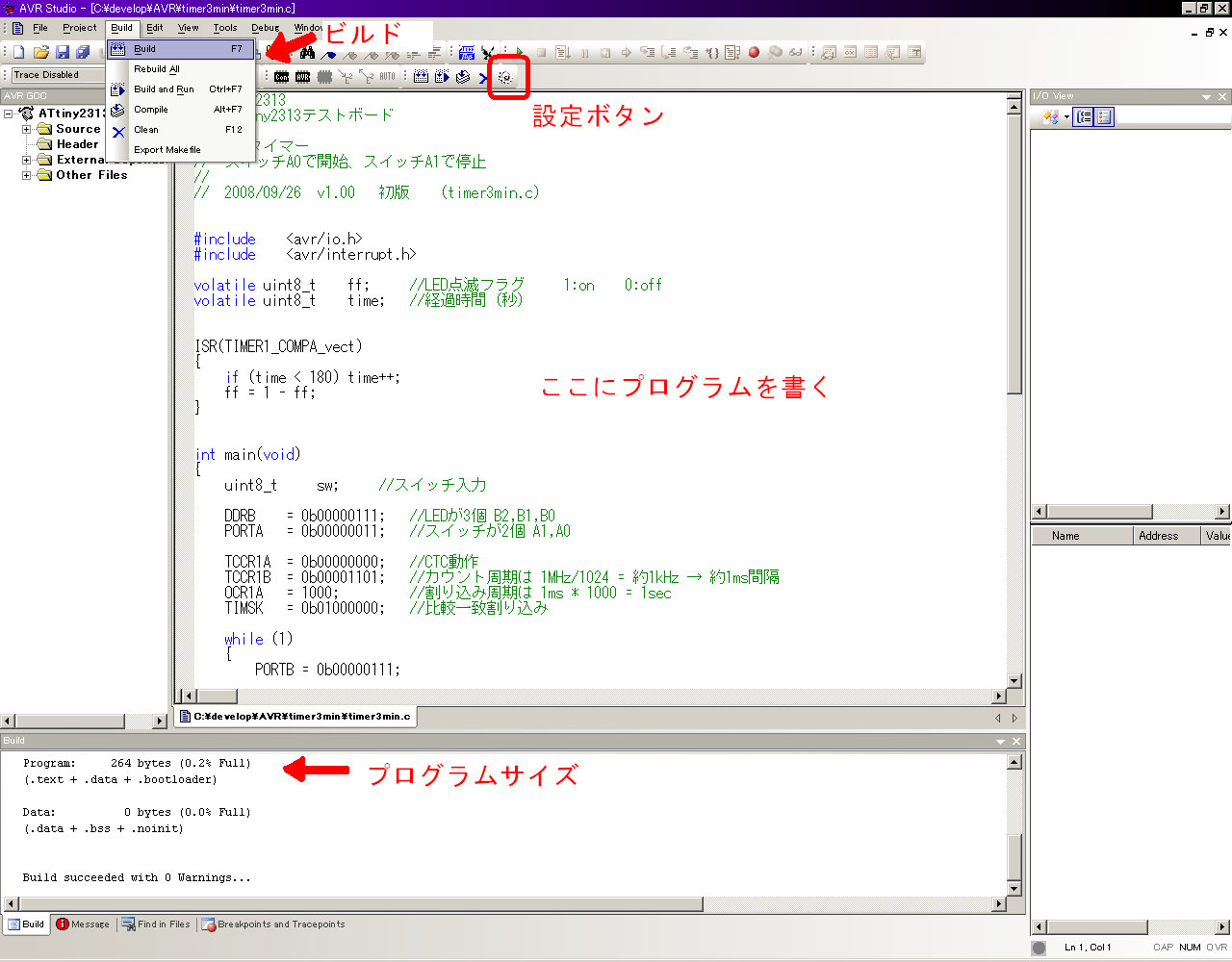
Task: Click the AUTO toolbar icon
Action: [387, 76]
